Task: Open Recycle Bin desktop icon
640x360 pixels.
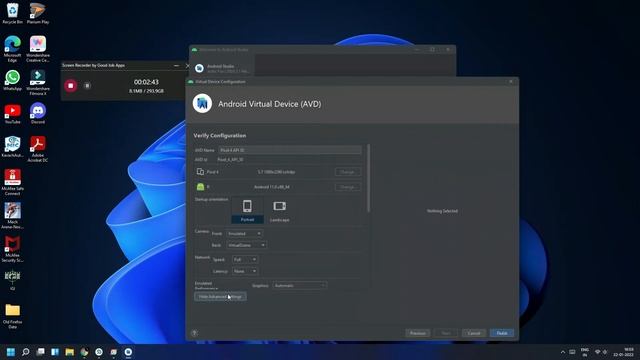Action: 13,13
